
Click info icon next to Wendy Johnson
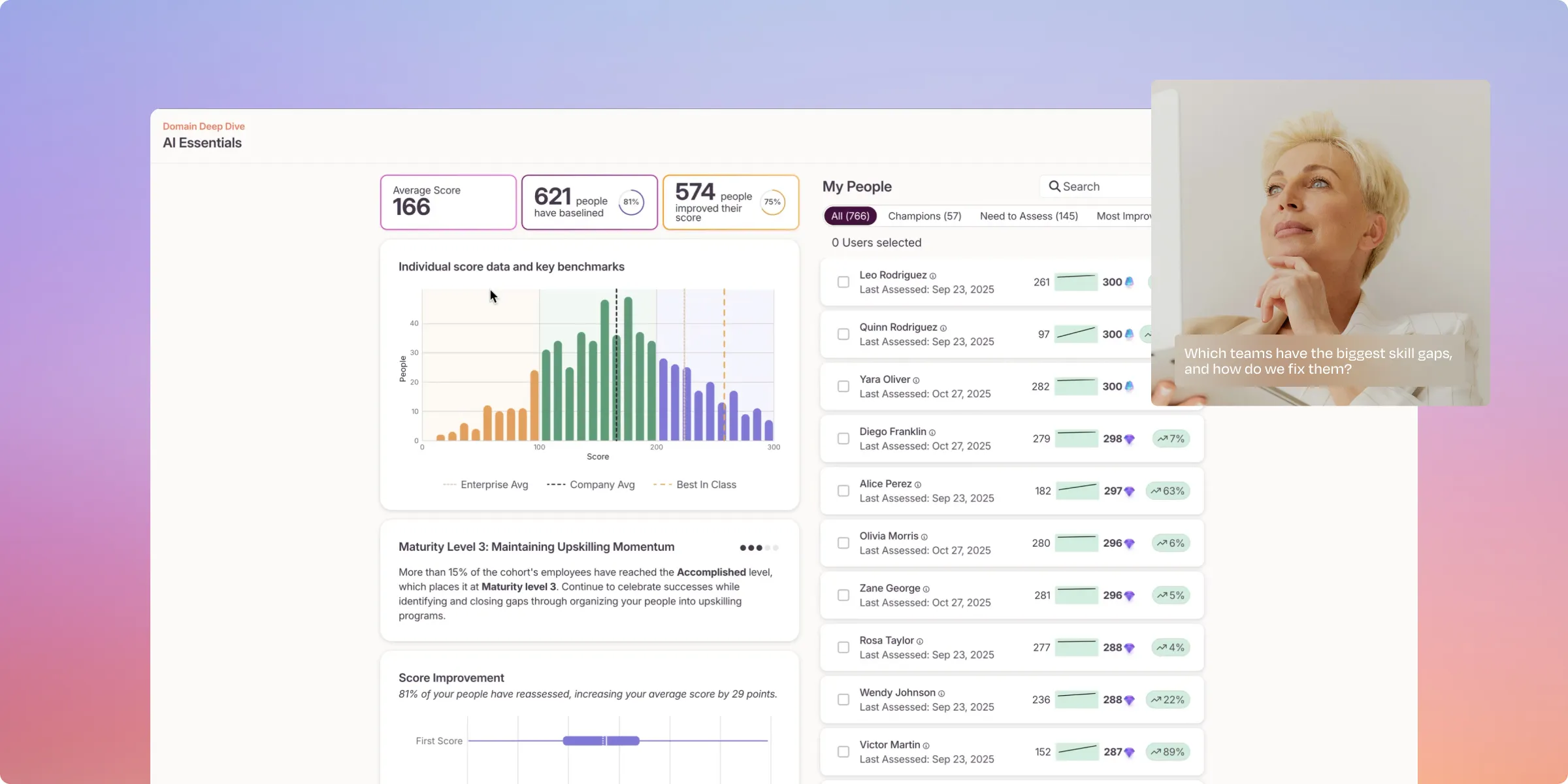(x=941, y=693)
